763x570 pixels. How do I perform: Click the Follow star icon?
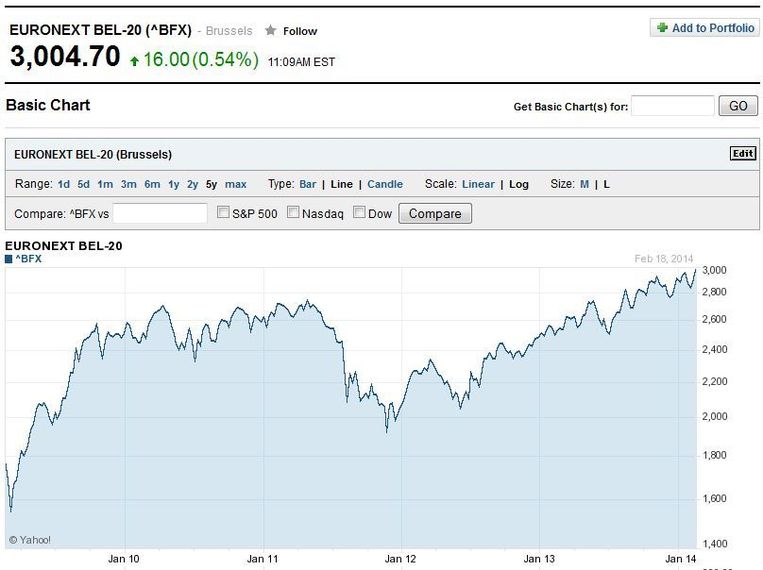tap(270, 31)
